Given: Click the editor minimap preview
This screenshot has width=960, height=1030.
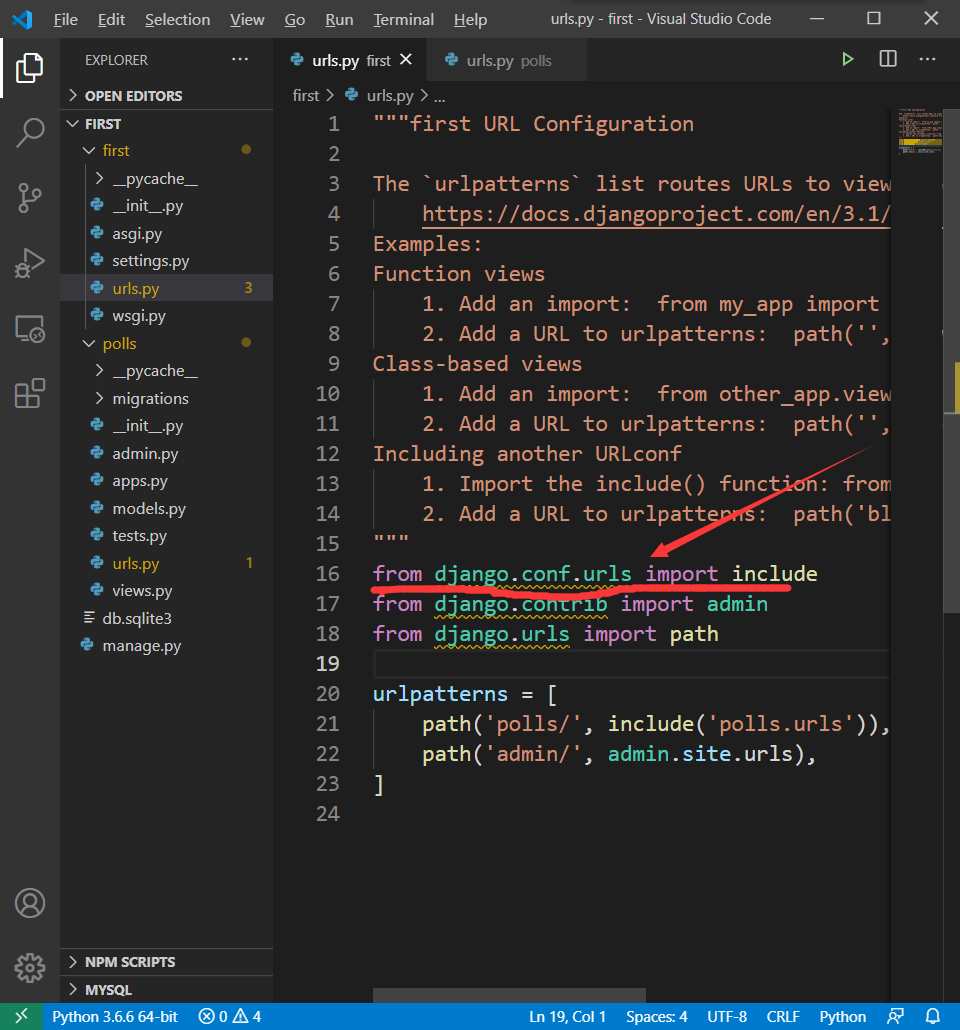Looking at the screenshot, I should coord(920,131).
